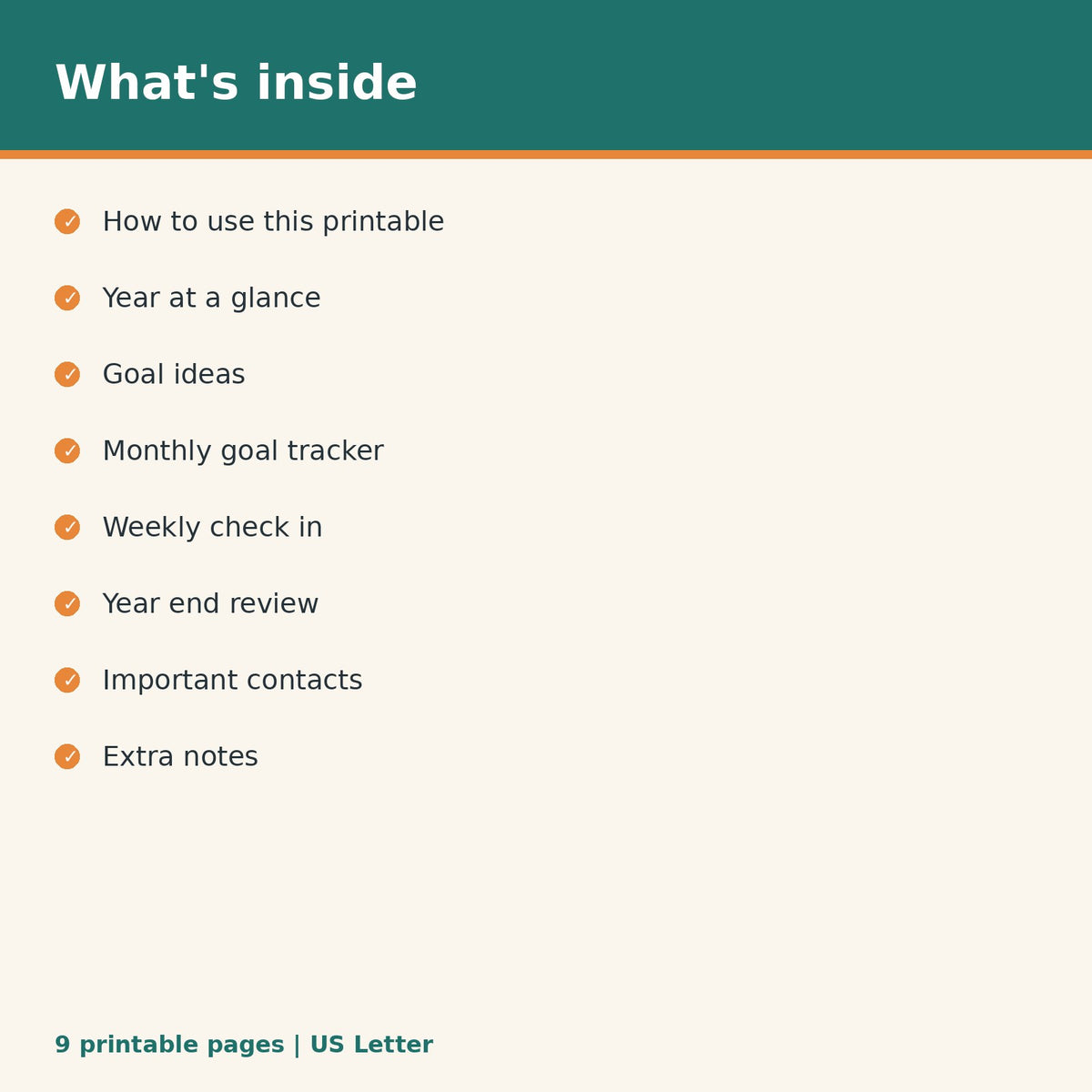Select the How to use this printable text

tap(273, 222)
